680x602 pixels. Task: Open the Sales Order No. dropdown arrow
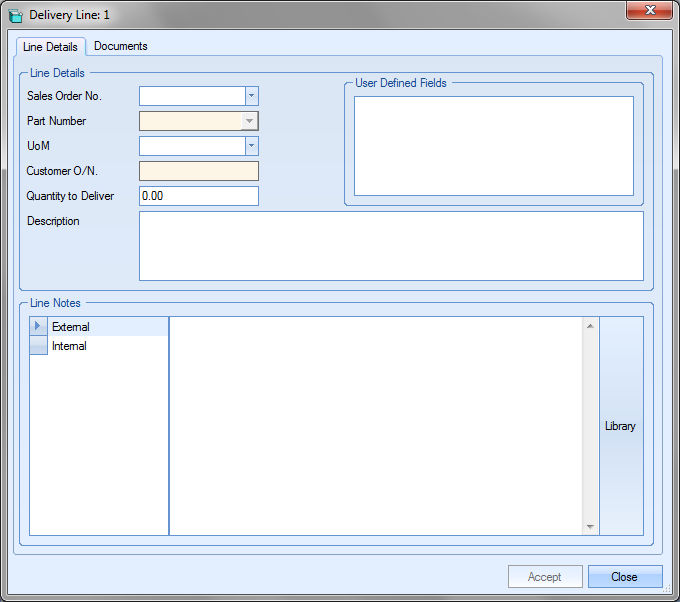coord(251,96)
